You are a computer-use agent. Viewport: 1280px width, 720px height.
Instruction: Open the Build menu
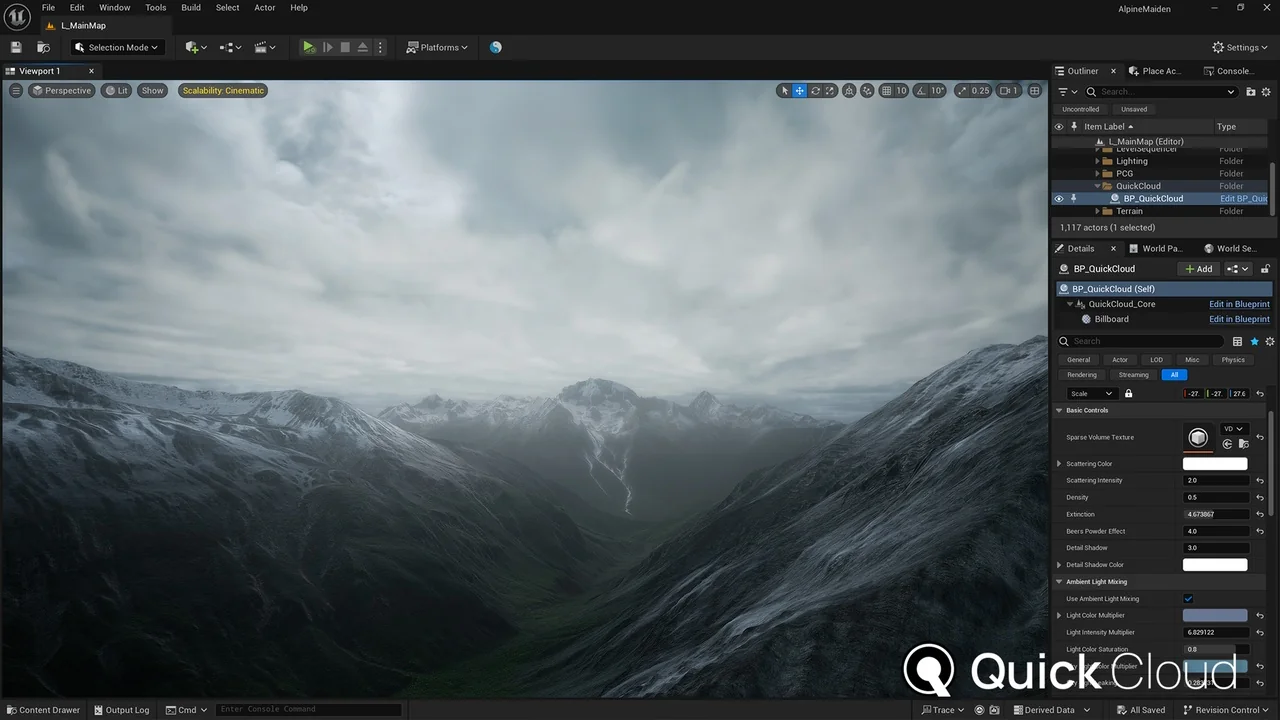pyautogui.click(x=190, y=7)
